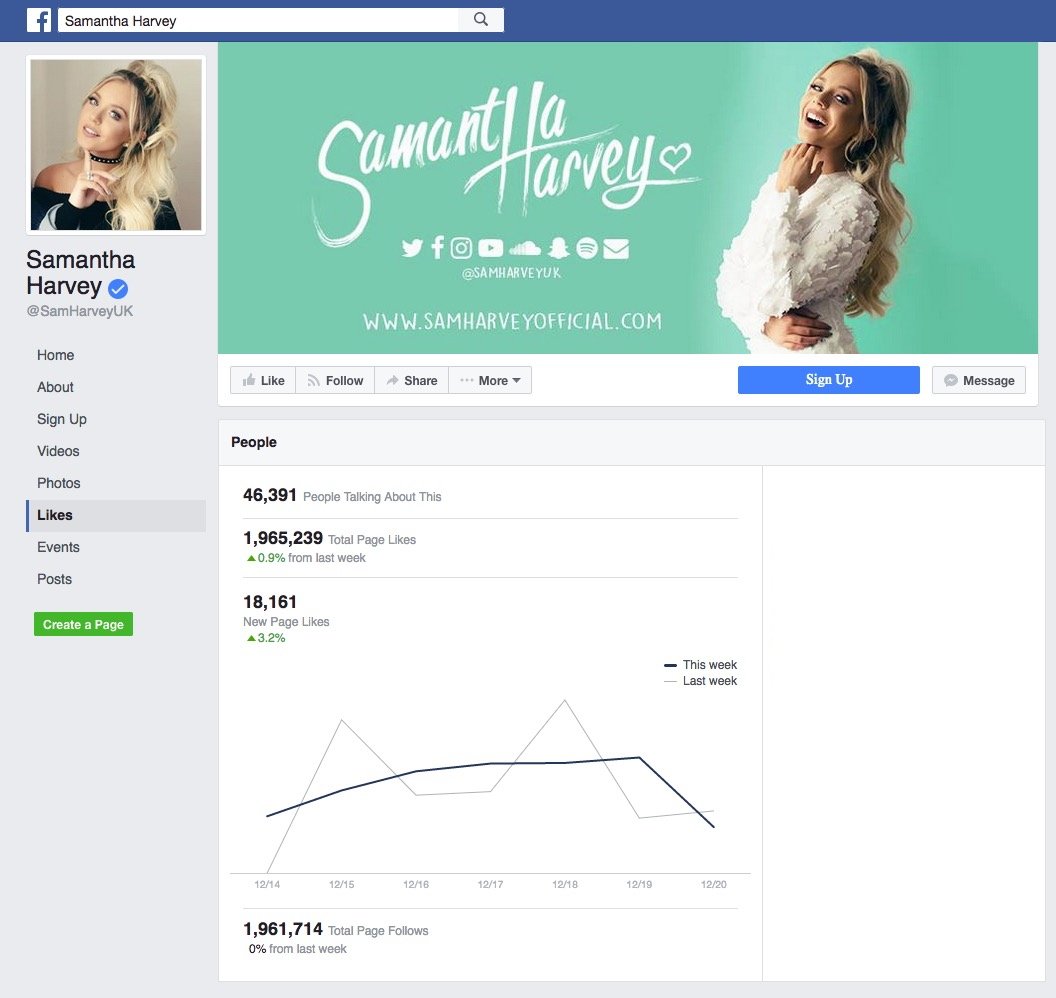Click the green Create a Page button

(84, 624)
